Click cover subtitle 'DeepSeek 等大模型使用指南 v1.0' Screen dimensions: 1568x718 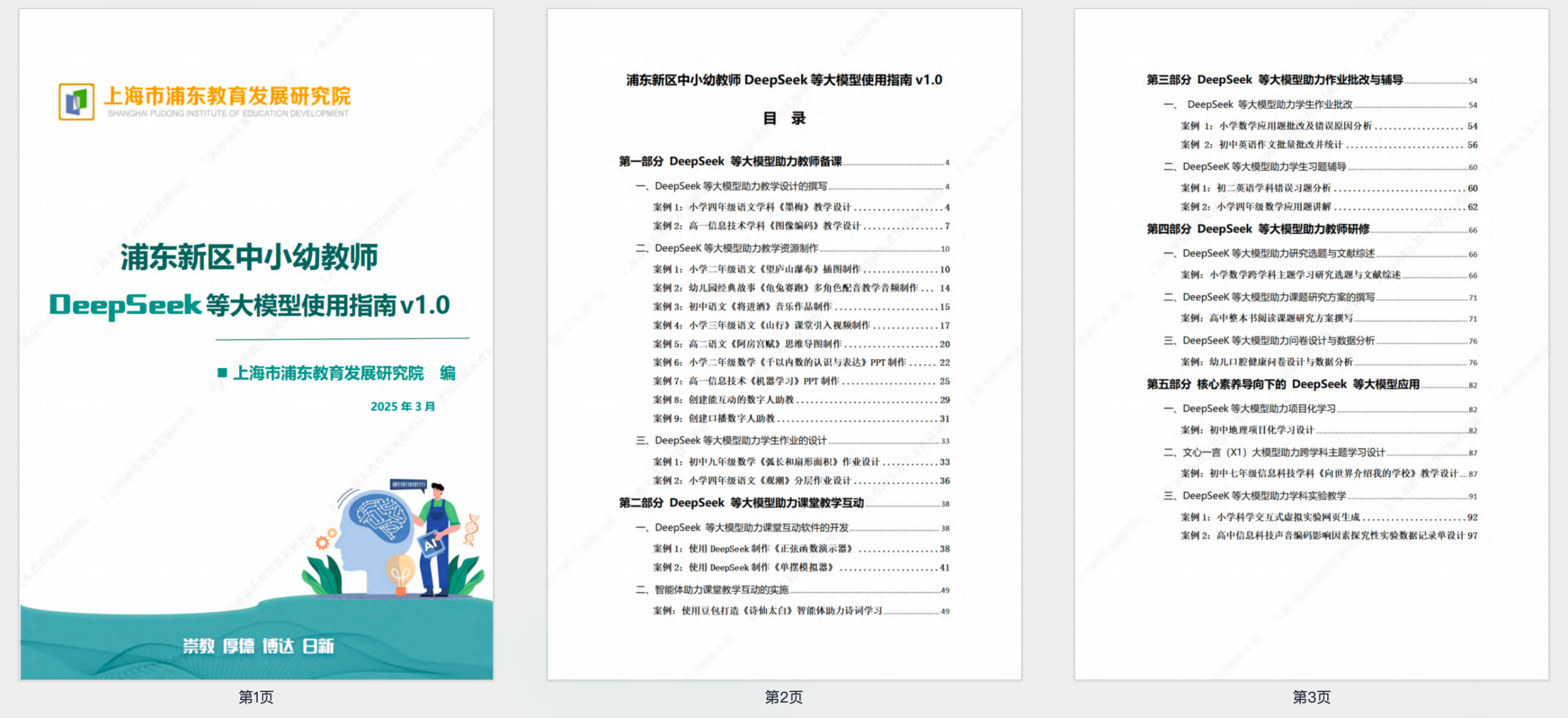point(250,305)
